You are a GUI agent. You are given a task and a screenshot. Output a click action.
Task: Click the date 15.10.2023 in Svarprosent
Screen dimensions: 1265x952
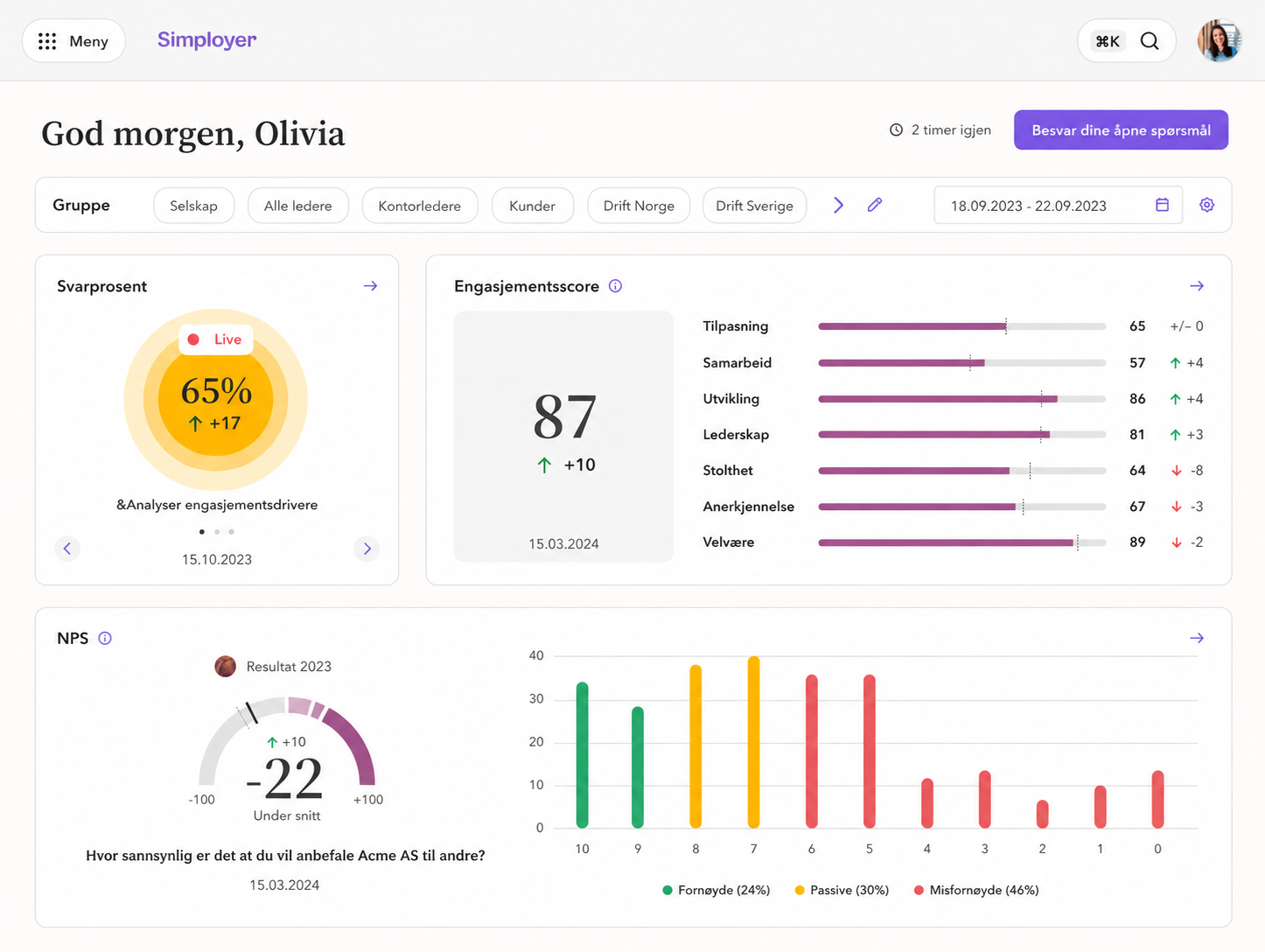[217, 559]
